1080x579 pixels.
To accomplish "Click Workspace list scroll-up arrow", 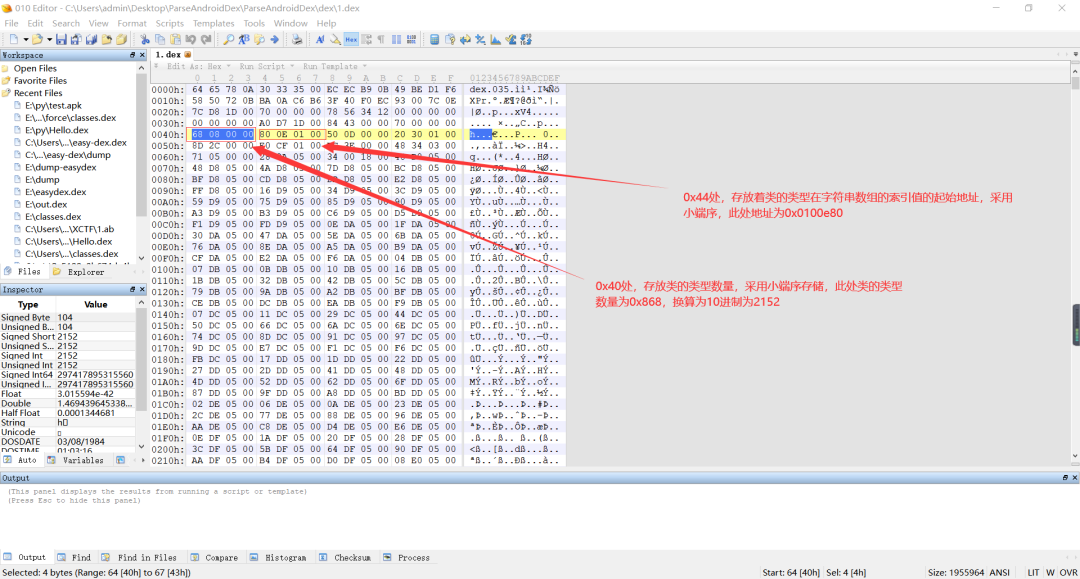I will 142,68.
